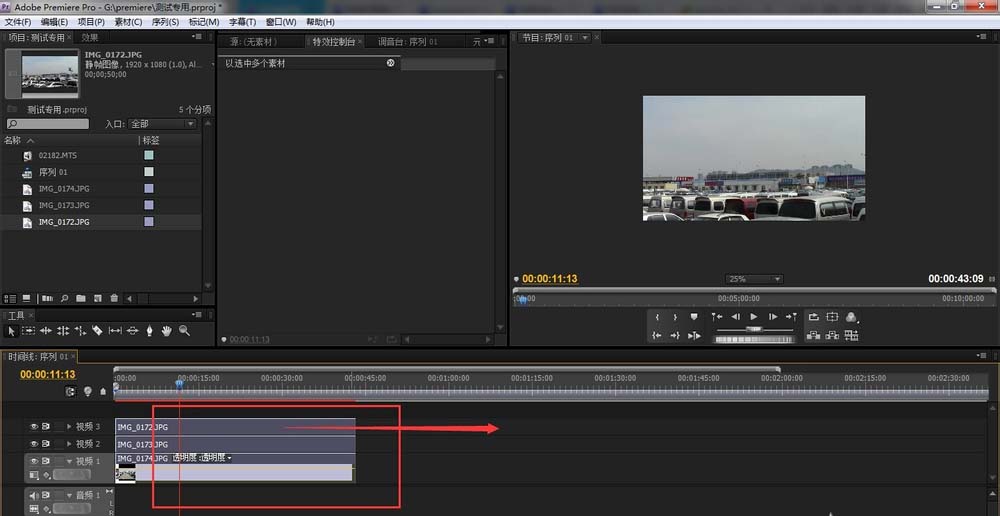Toggle eye visibility for 视频 3 track
Screen dimensions: 1000x516
33,426
